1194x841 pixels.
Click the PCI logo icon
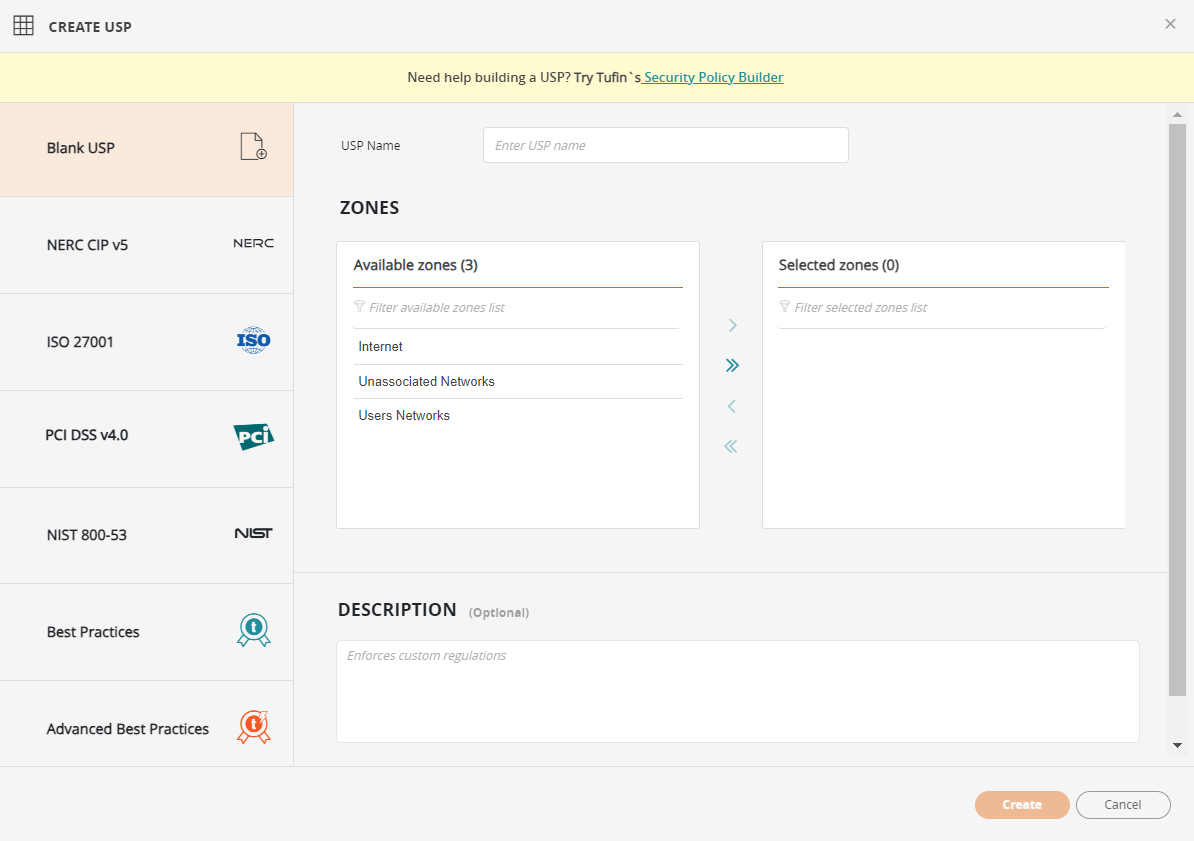point(253,436)
